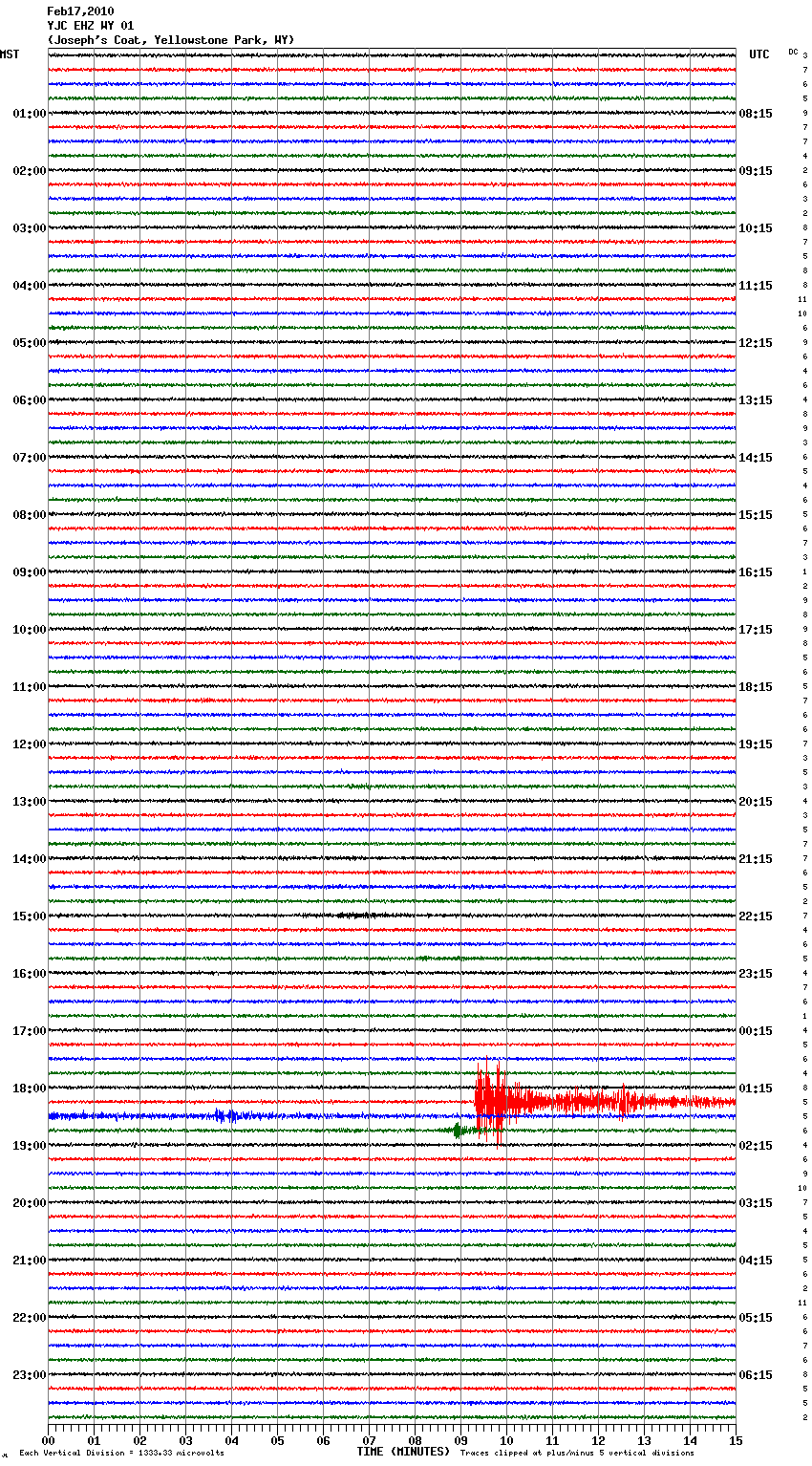This screenshot has height=1466, width=812.
Task: Click the 19:00 MST time label
Action: pos(29,1146)
